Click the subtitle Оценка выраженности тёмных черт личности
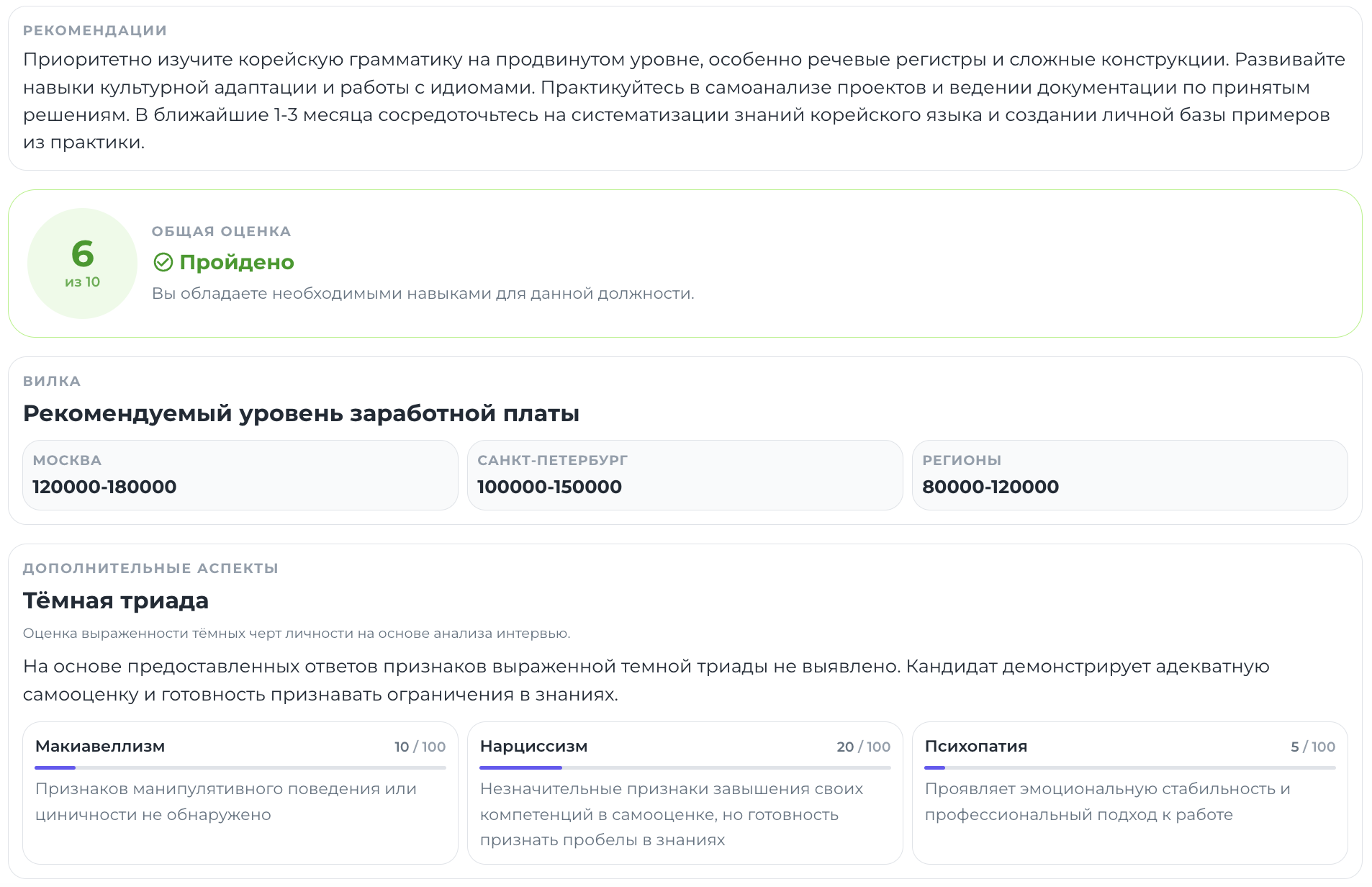Screen dimensions: 1372x887 click(x=297, y=634)
